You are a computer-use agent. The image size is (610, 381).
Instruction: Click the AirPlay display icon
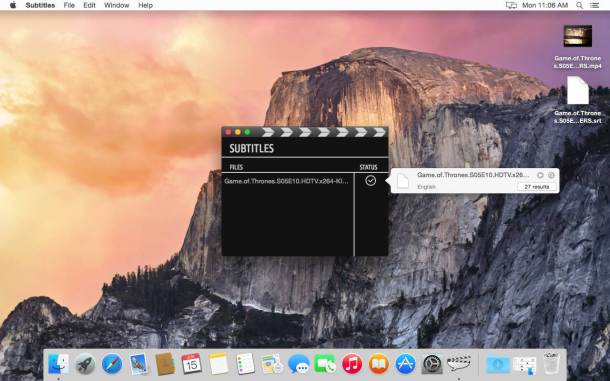(511, 5)
